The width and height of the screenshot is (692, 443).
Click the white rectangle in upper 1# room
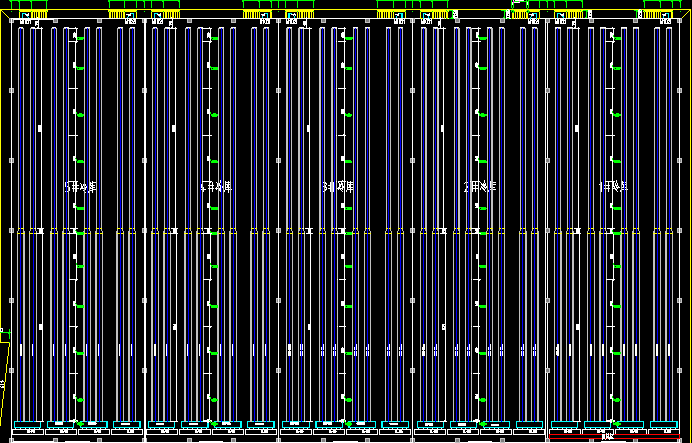coord(576,129)
